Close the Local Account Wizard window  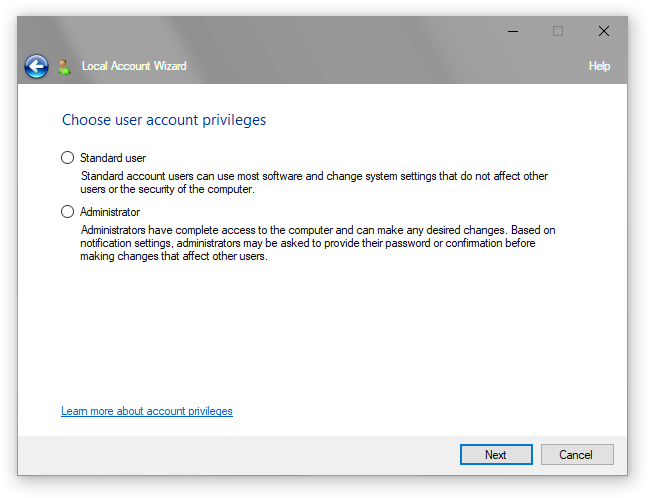coord(604,31)
